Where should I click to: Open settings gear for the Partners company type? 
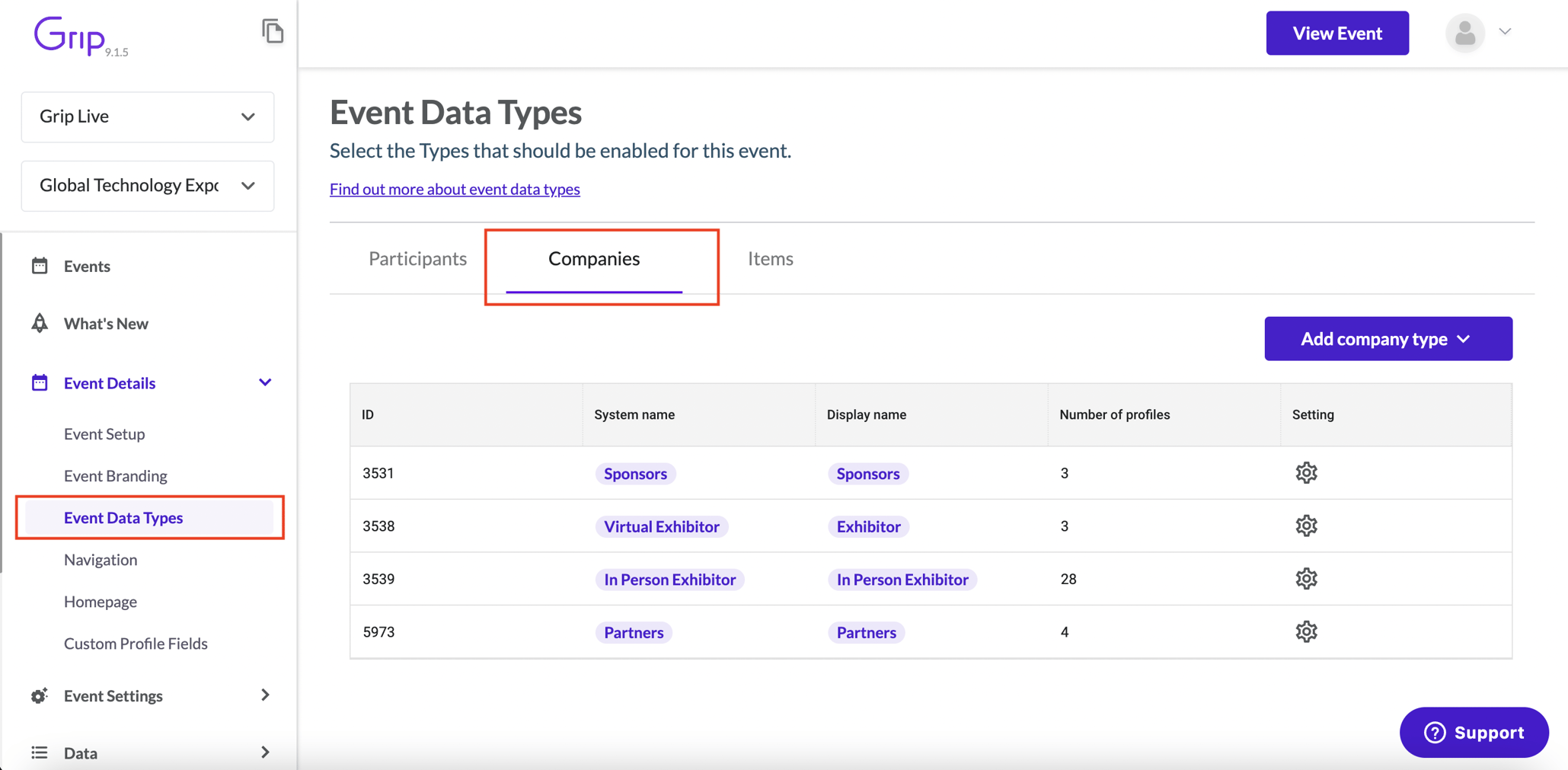tap(1305, 631)
